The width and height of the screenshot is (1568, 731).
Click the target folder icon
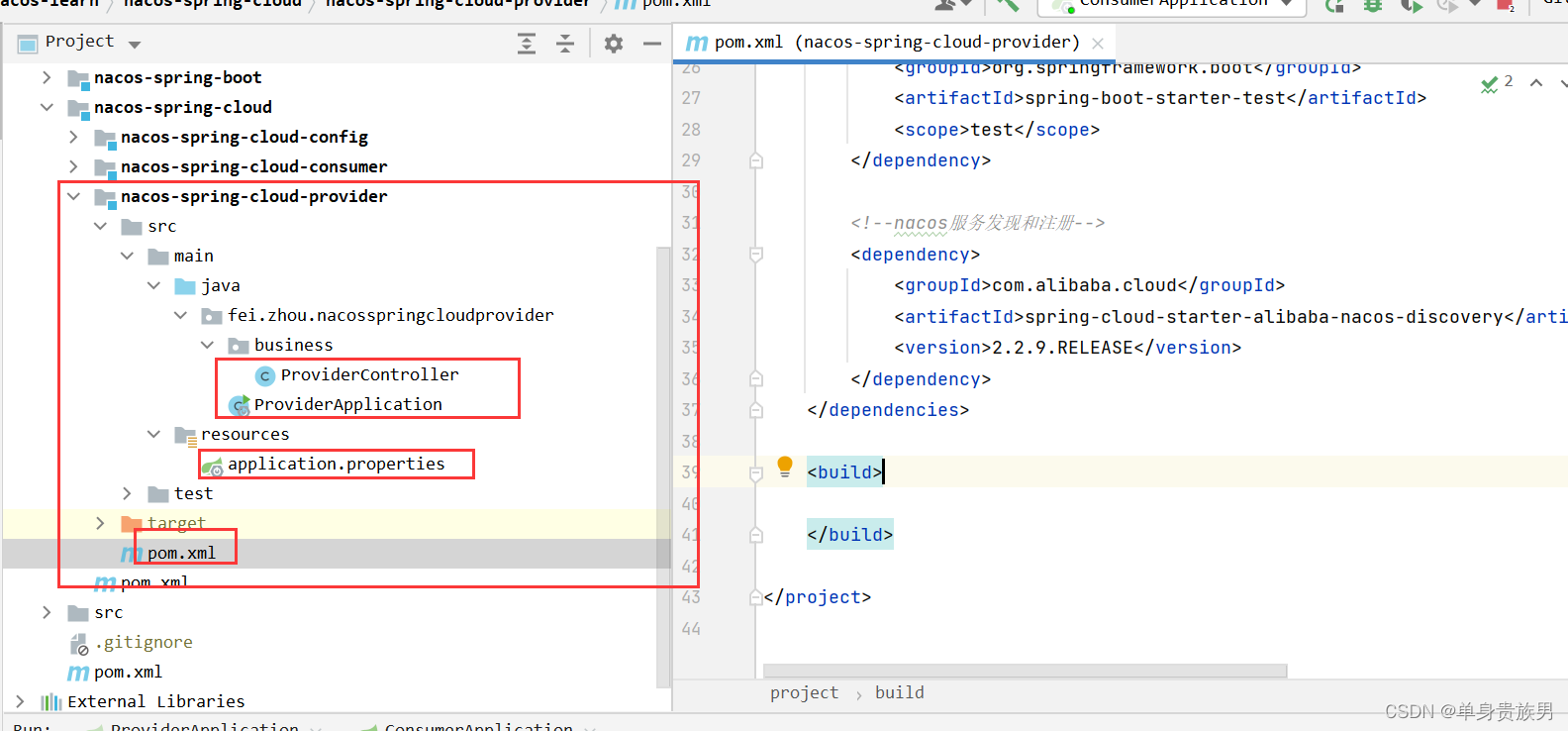click(x=132, y=523)
